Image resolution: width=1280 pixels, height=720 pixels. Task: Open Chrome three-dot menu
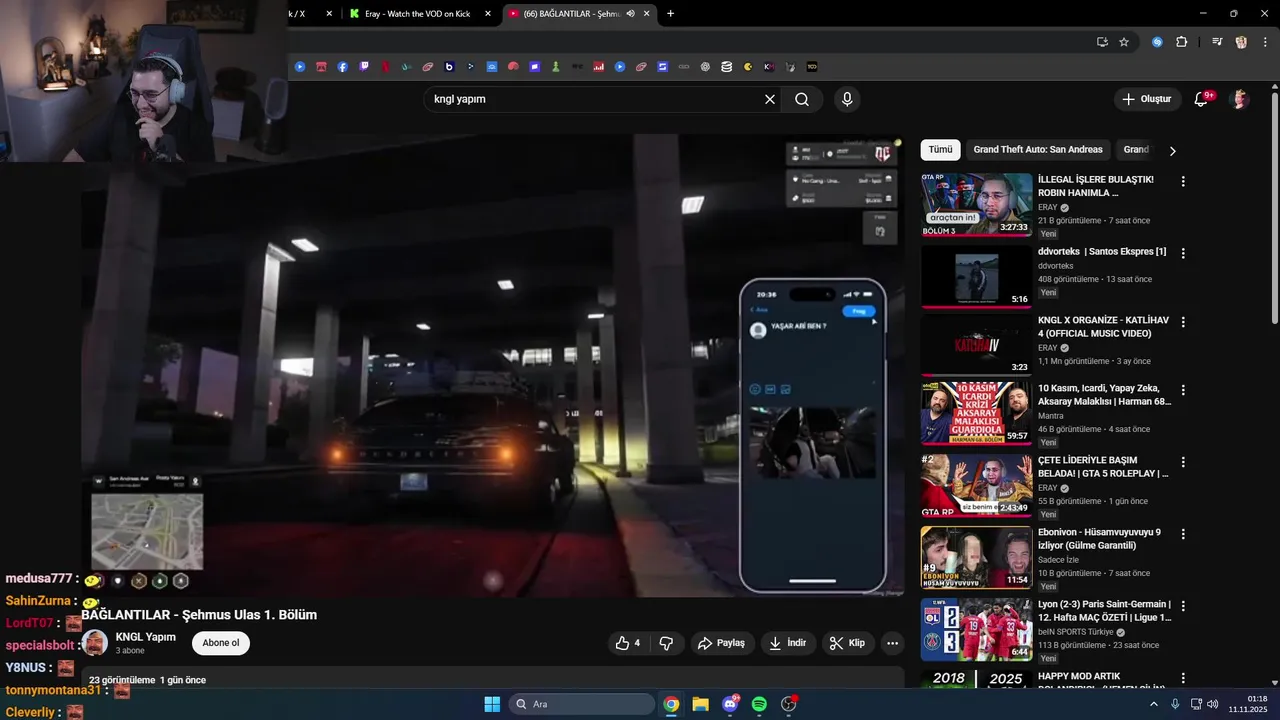[1265, 42]
